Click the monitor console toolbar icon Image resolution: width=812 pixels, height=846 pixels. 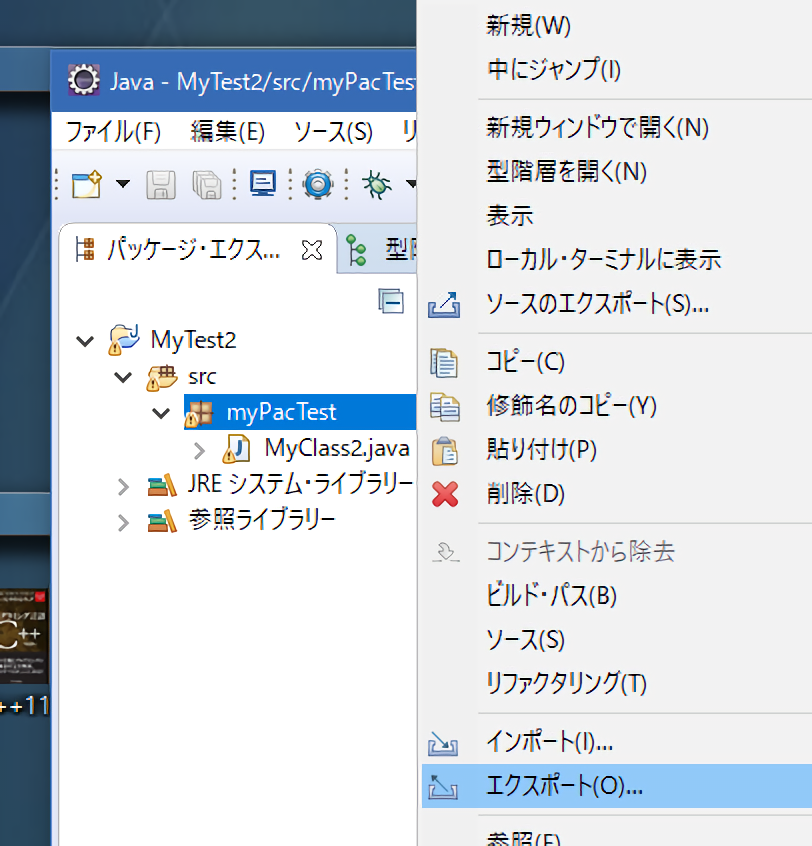pos(263,184)
